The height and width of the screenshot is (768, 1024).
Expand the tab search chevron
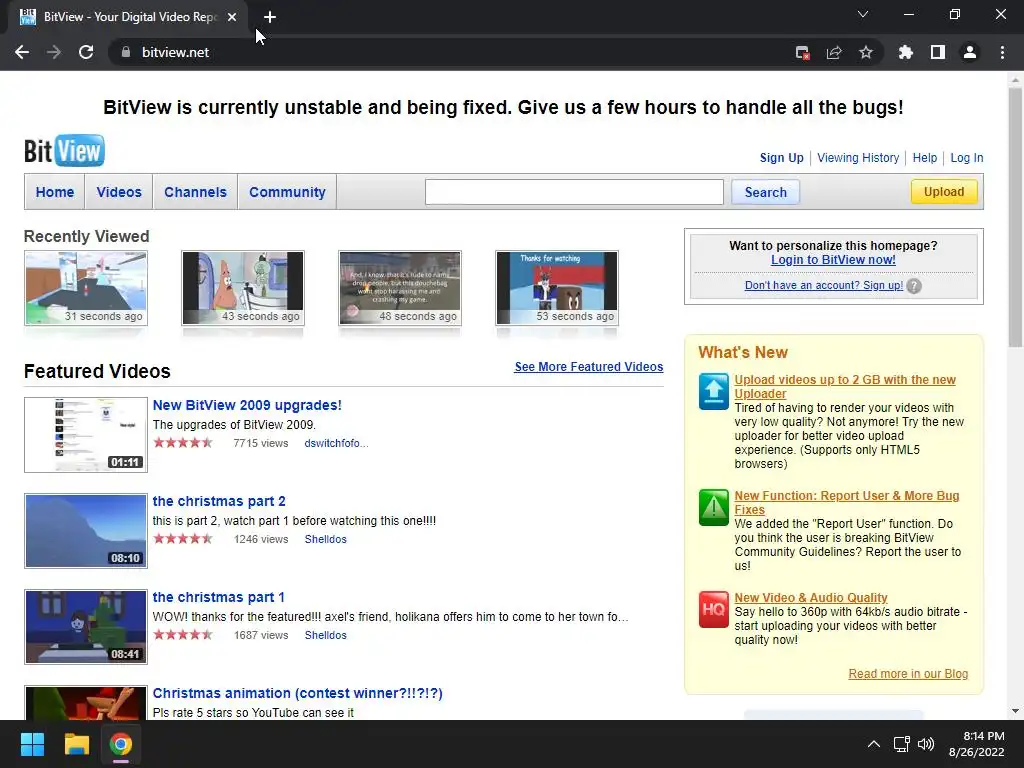click(x=863, y=14)
